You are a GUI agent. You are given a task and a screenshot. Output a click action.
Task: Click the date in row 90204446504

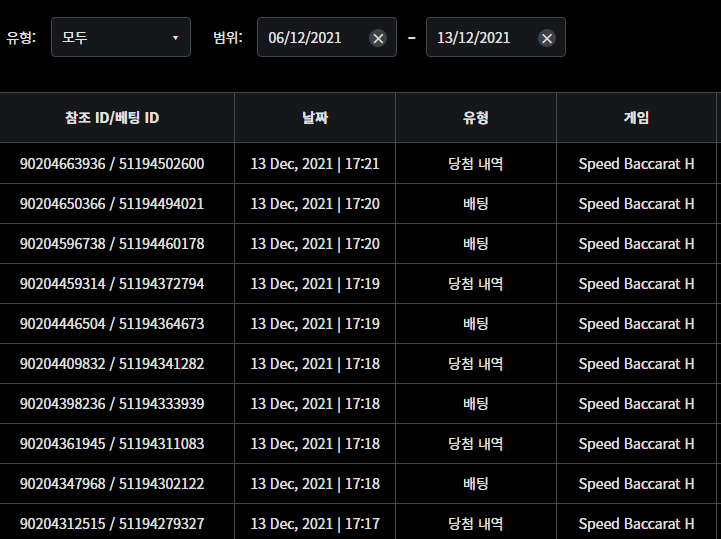pyautogui.click(x=315, y=324)
